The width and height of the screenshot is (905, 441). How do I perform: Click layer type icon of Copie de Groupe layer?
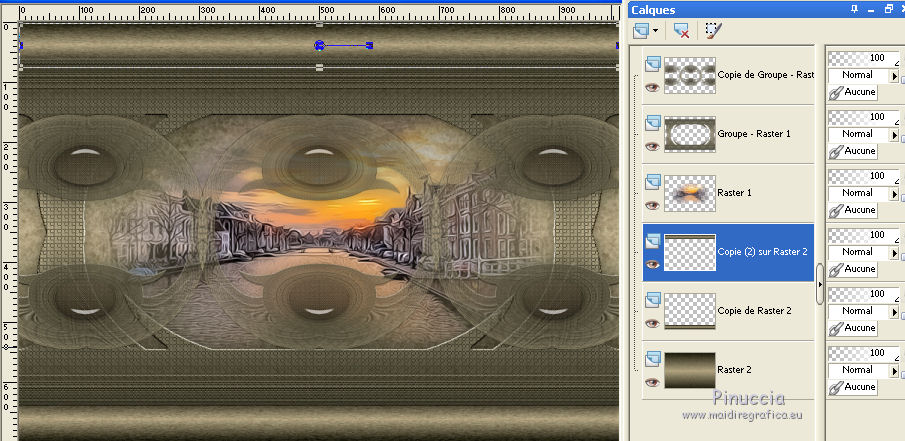coord(653,63)
